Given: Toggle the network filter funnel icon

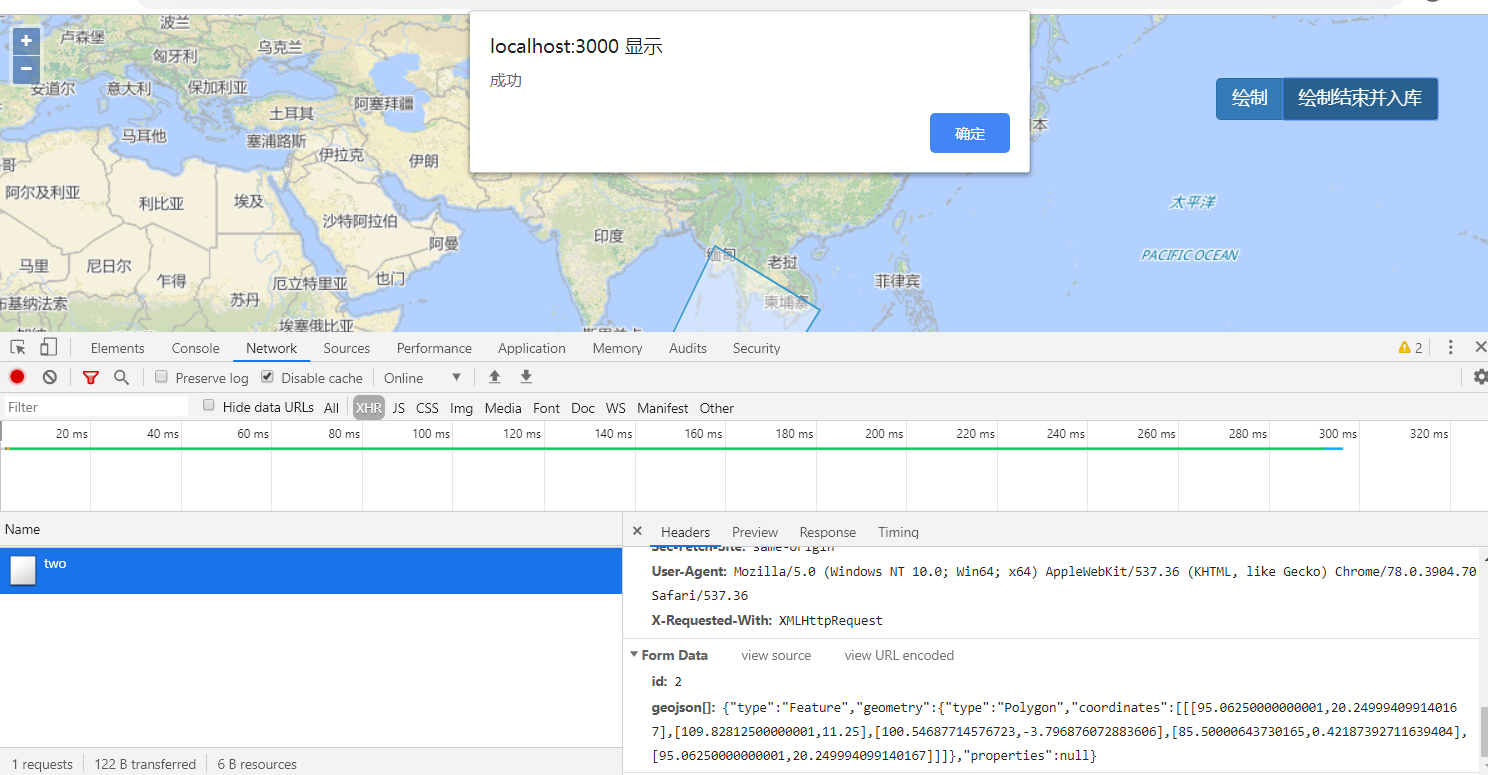Looking at the screenshot, I should point(91,377).
